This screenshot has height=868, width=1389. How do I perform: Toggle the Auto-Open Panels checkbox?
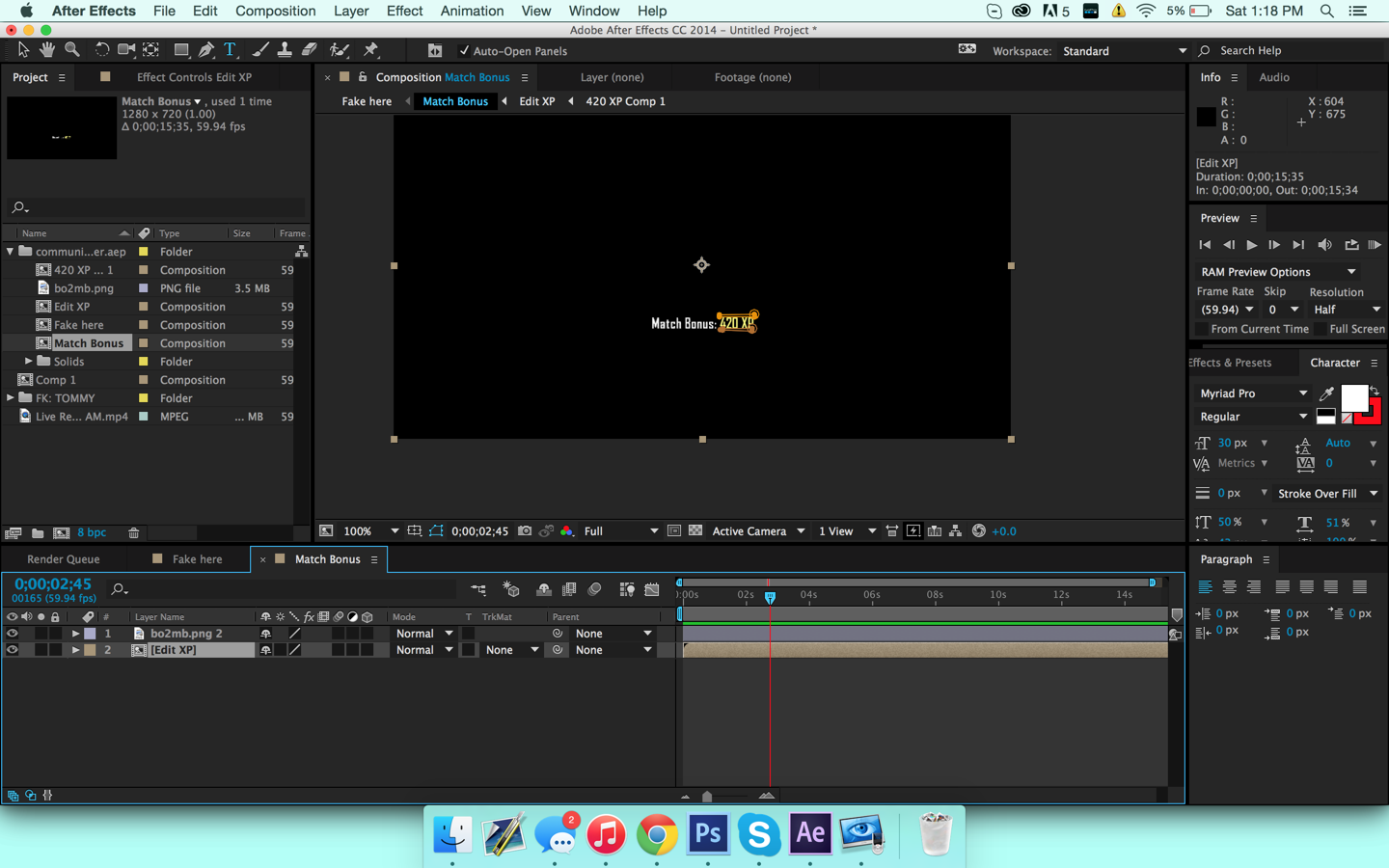tap(464, 50)
